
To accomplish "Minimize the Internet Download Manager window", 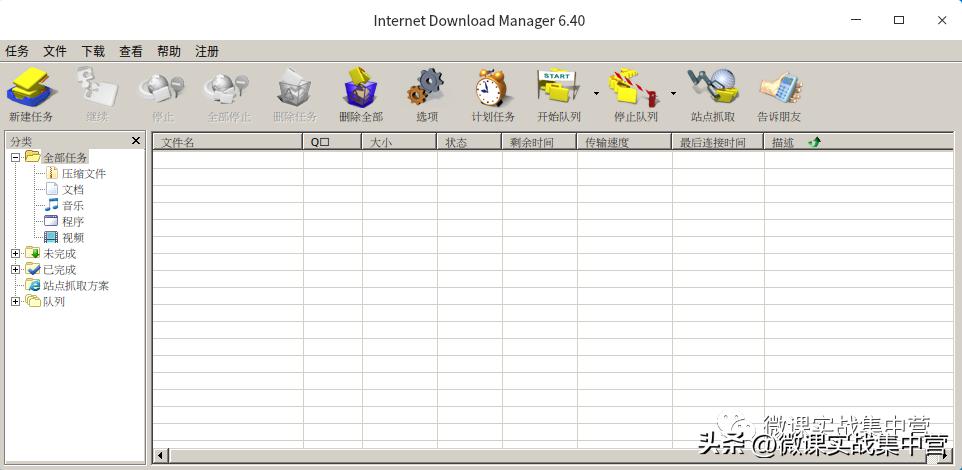I will [x=856, y=20].
